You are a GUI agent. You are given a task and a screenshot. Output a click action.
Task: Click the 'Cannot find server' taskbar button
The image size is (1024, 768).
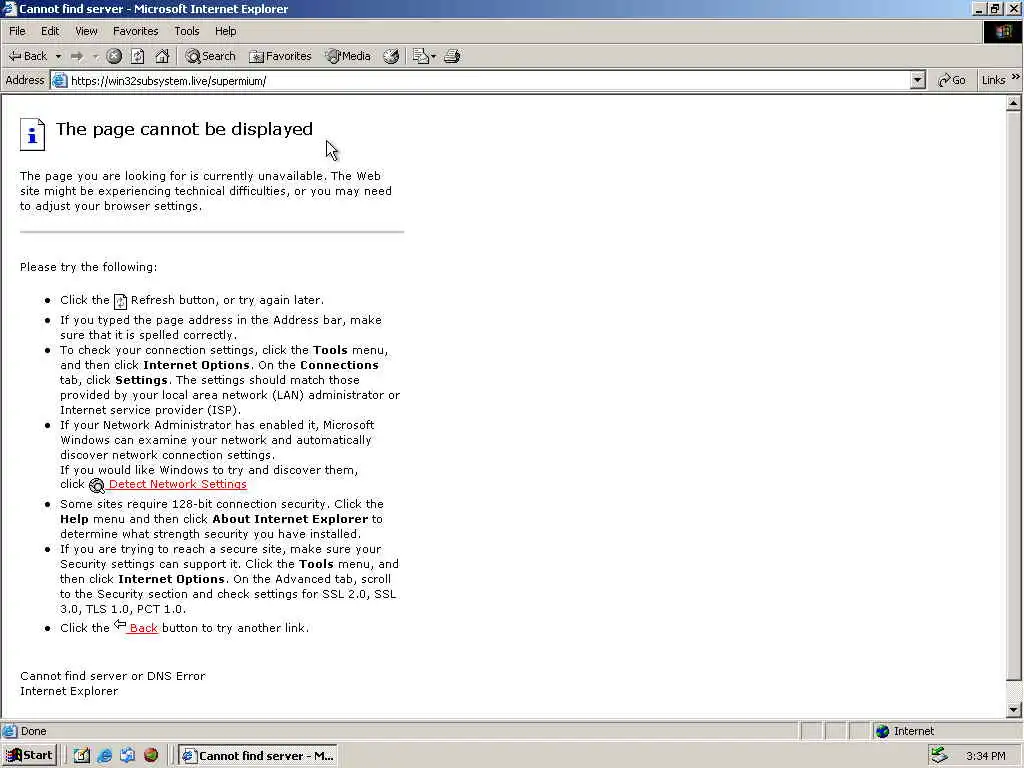point(257,756)
